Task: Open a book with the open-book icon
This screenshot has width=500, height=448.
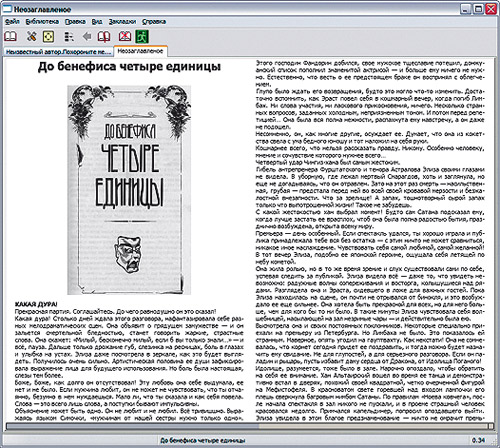Action: 10,36
